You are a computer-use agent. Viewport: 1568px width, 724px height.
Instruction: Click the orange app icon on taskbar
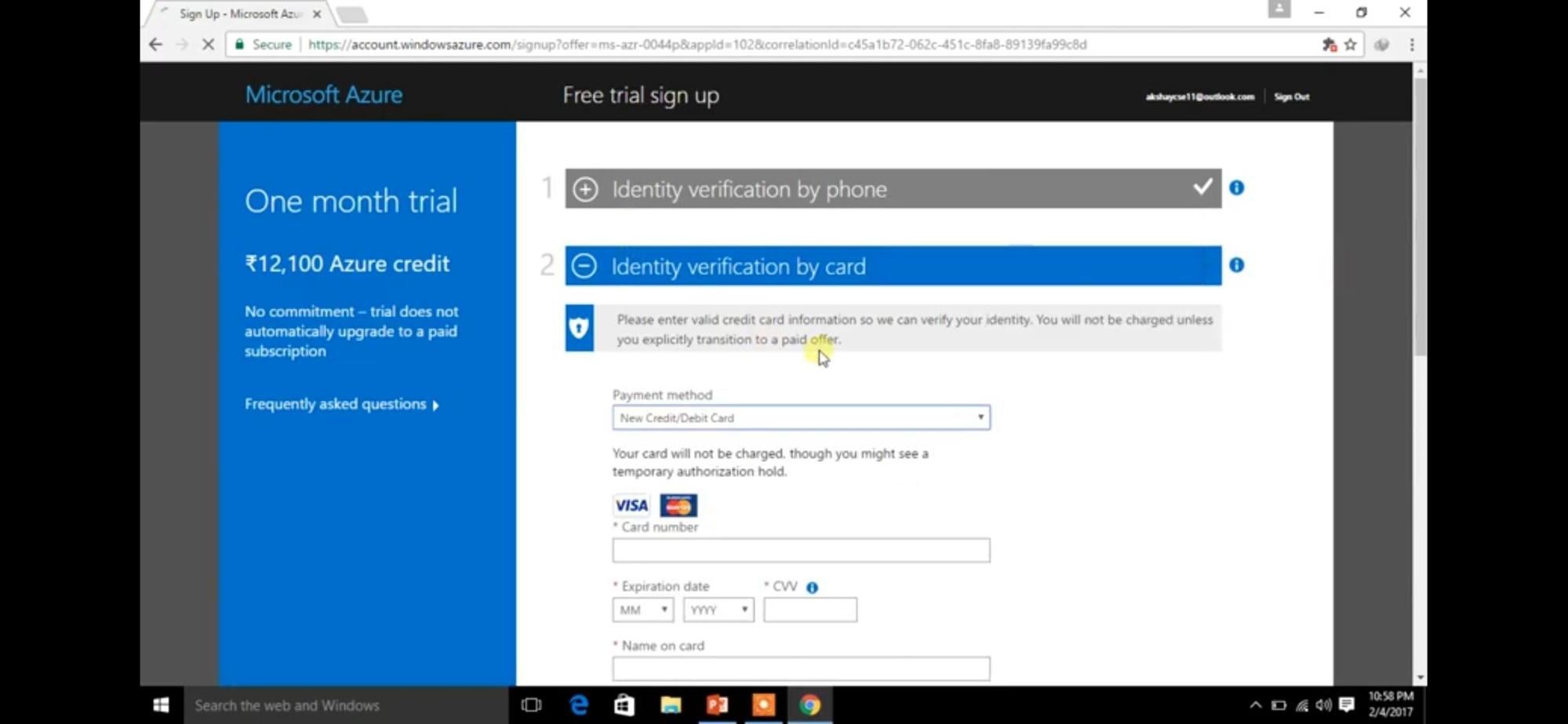coord(763,705)
